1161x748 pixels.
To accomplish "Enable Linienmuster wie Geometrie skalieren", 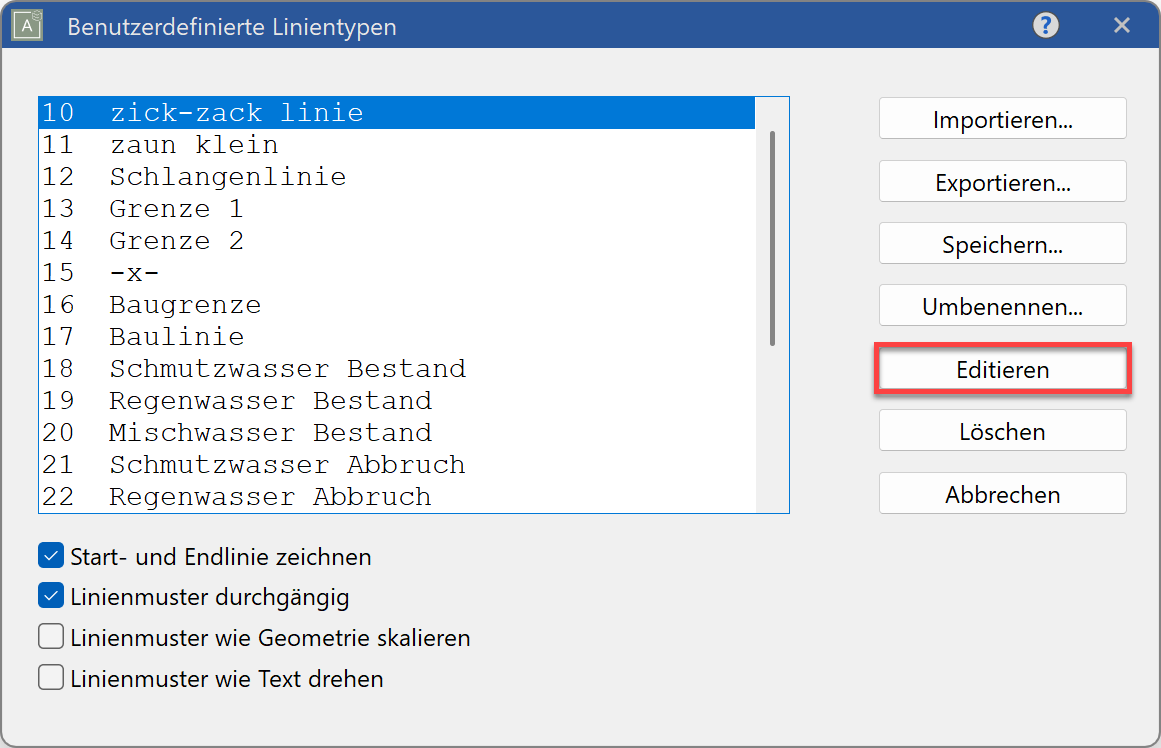I will point(51,636).
